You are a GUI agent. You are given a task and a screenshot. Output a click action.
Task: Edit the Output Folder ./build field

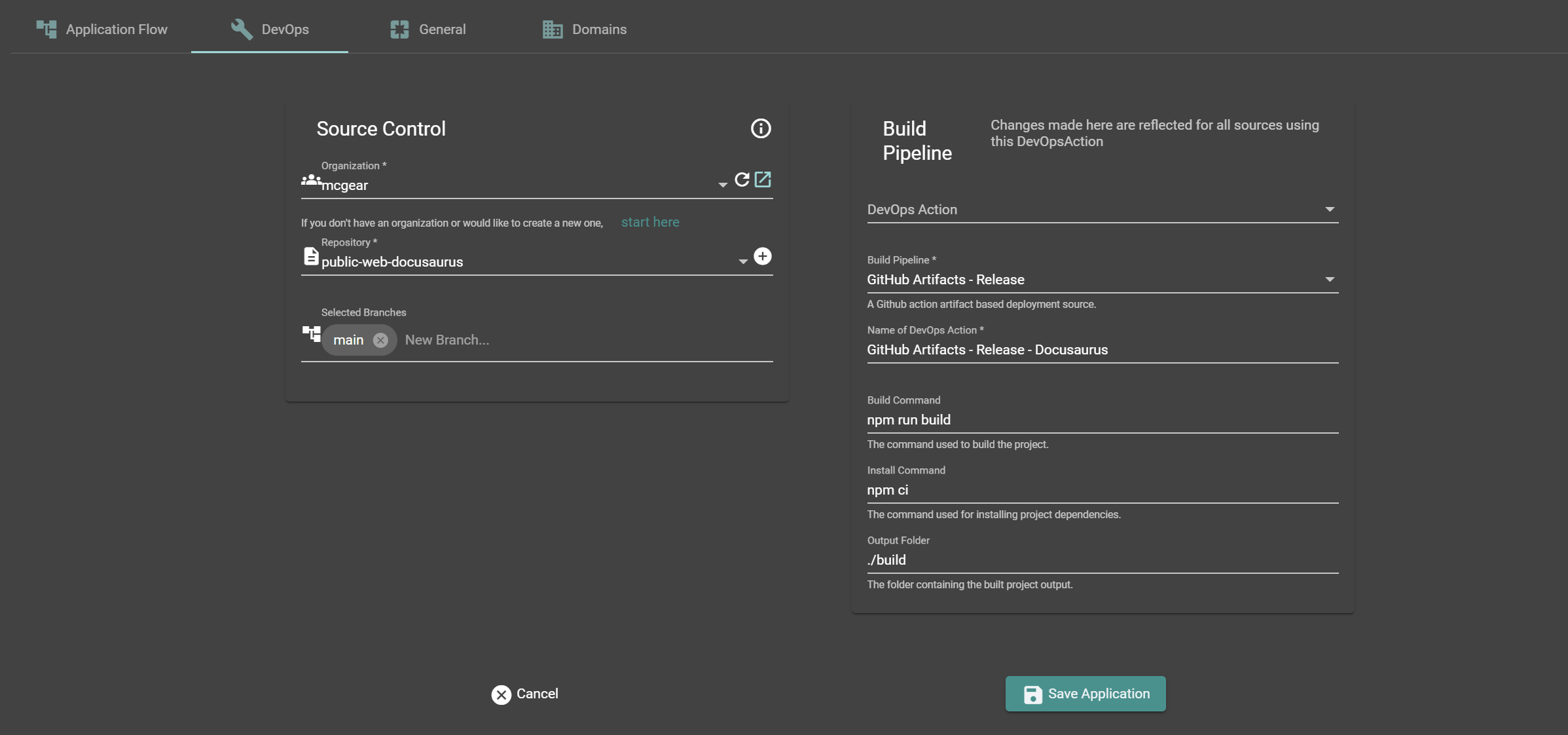click(1103, 560)
